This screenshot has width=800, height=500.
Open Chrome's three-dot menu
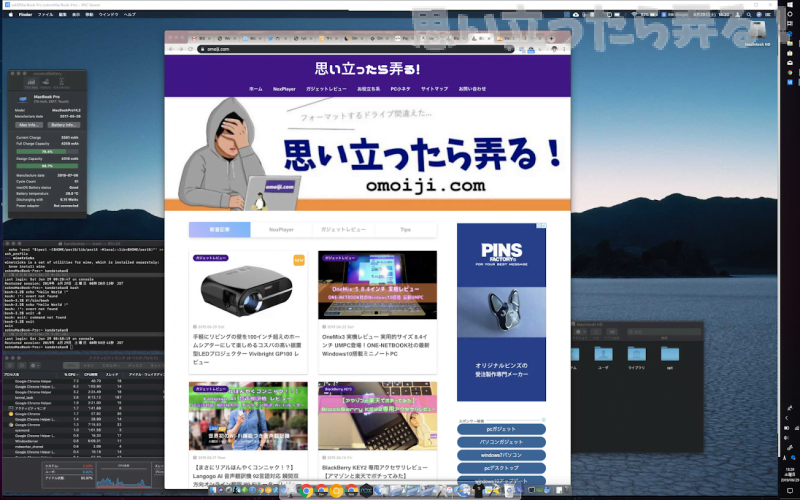point(565,49)
